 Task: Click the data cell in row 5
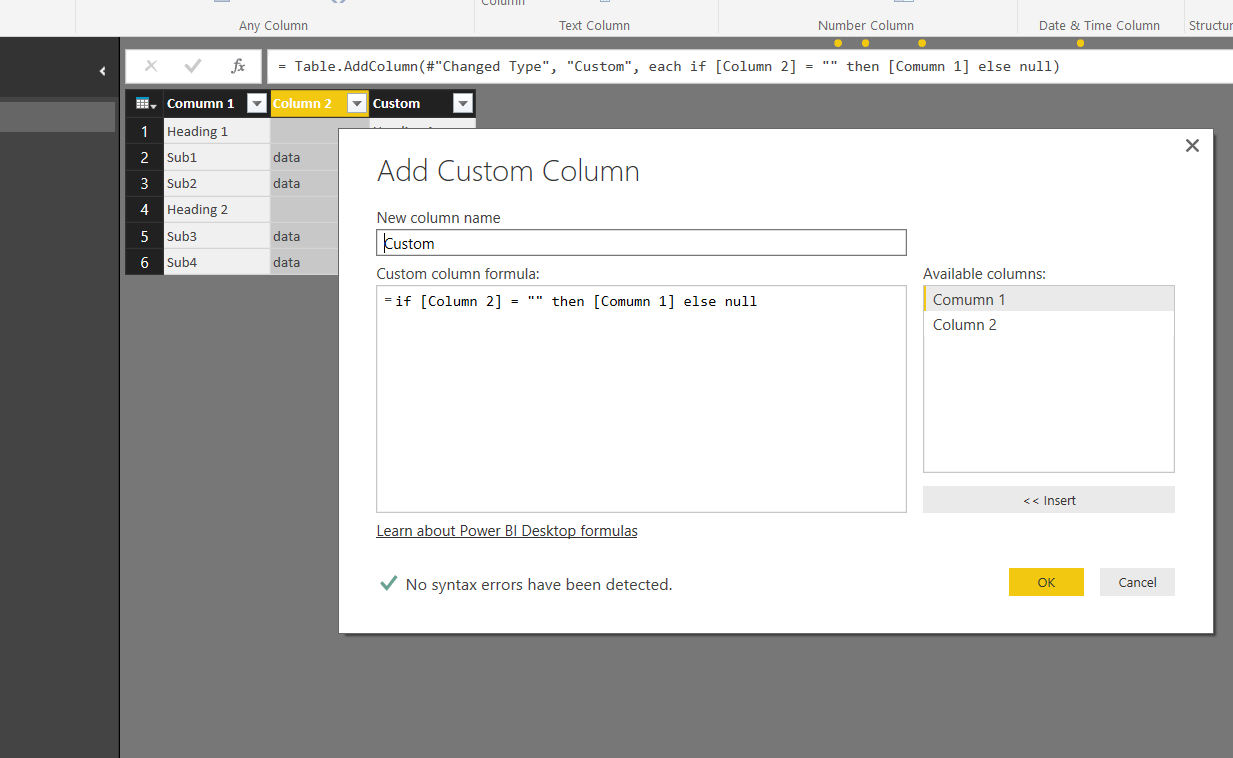point(305,236)
